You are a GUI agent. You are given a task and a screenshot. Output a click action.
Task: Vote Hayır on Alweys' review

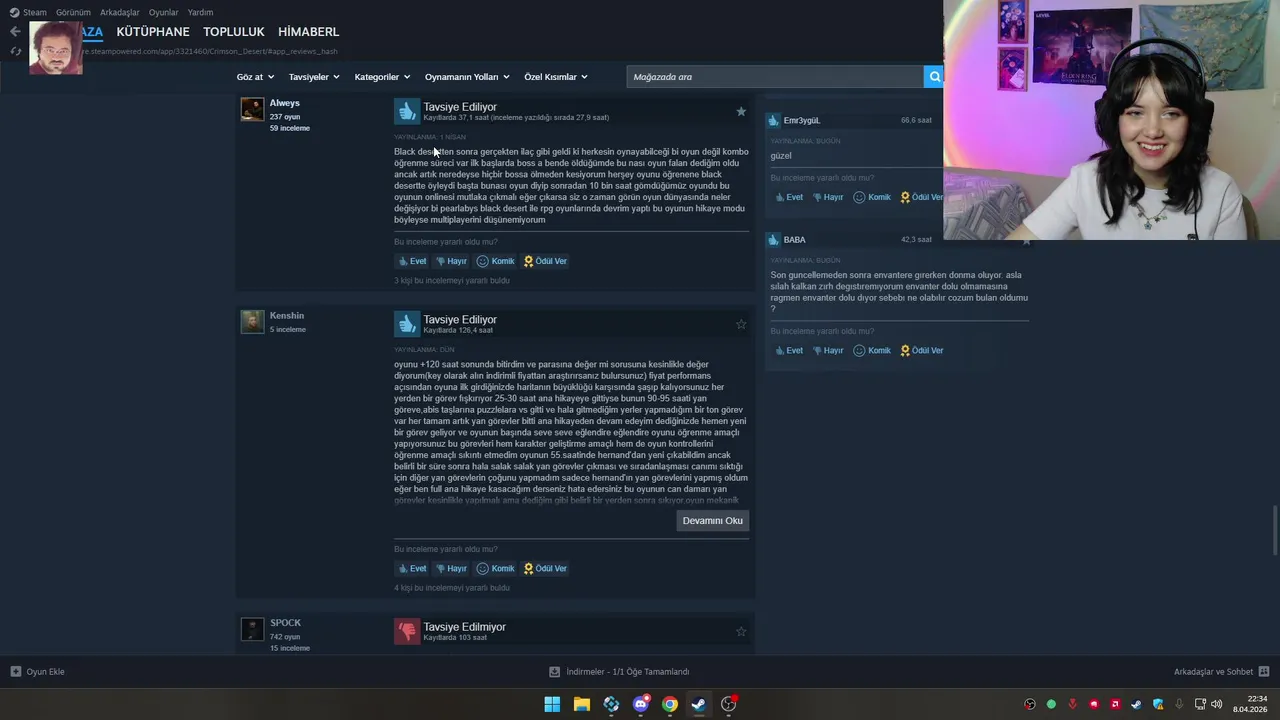451,261
